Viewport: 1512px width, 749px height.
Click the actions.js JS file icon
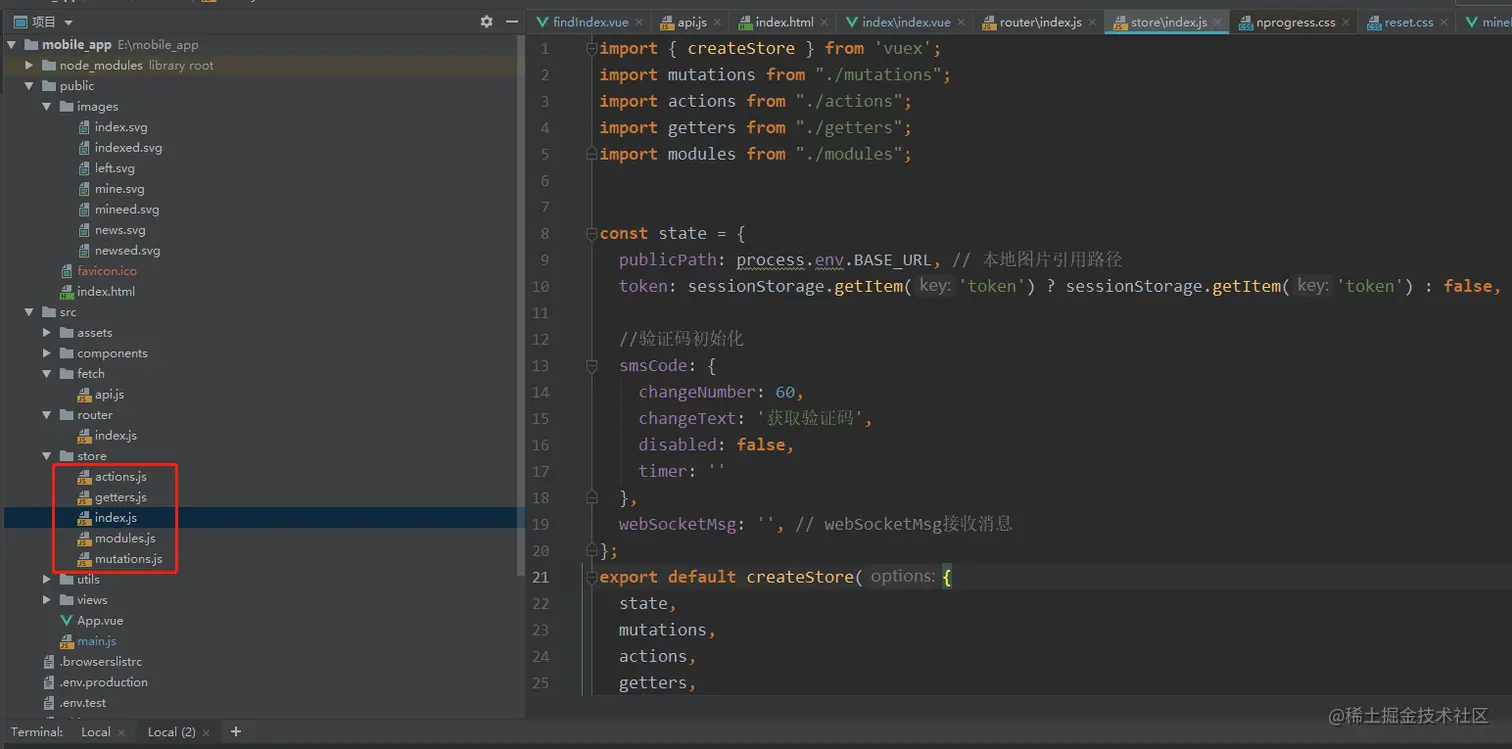pos(84,477)
